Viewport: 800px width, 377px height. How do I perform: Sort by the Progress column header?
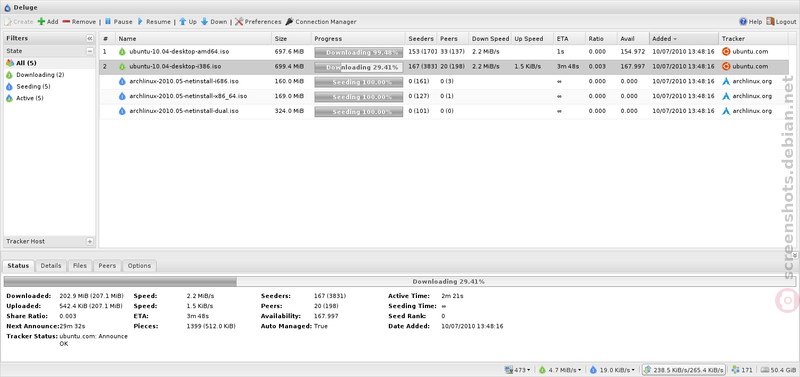point(358,39)
